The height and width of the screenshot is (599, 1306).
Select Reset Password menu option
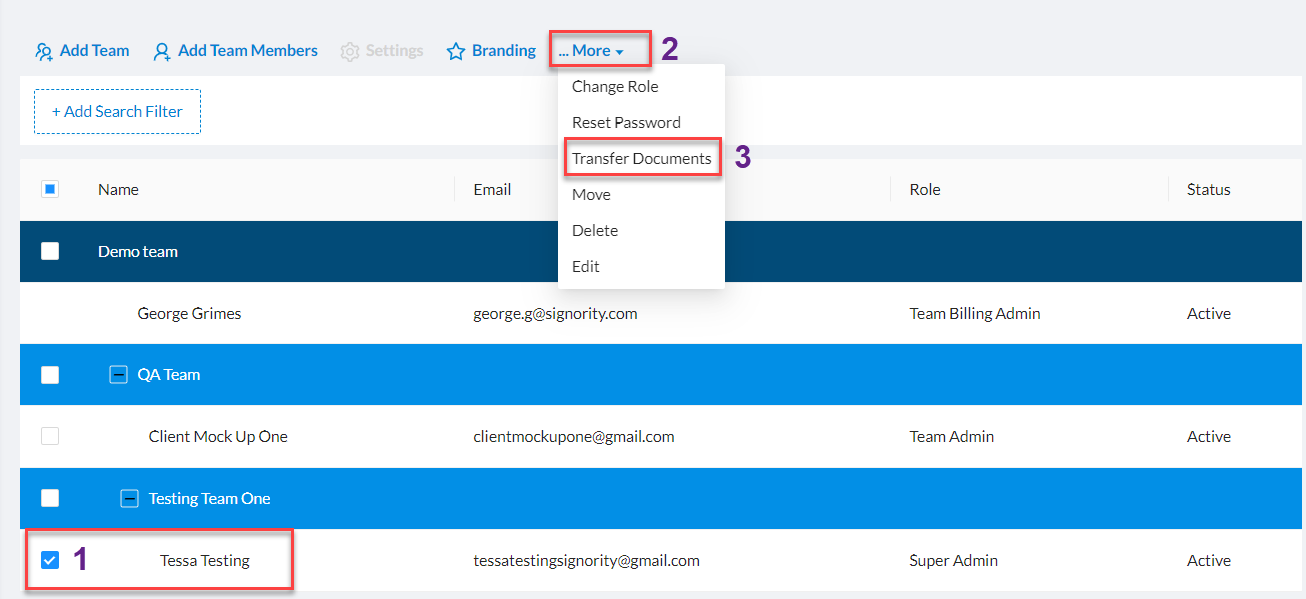click(626, 122)
